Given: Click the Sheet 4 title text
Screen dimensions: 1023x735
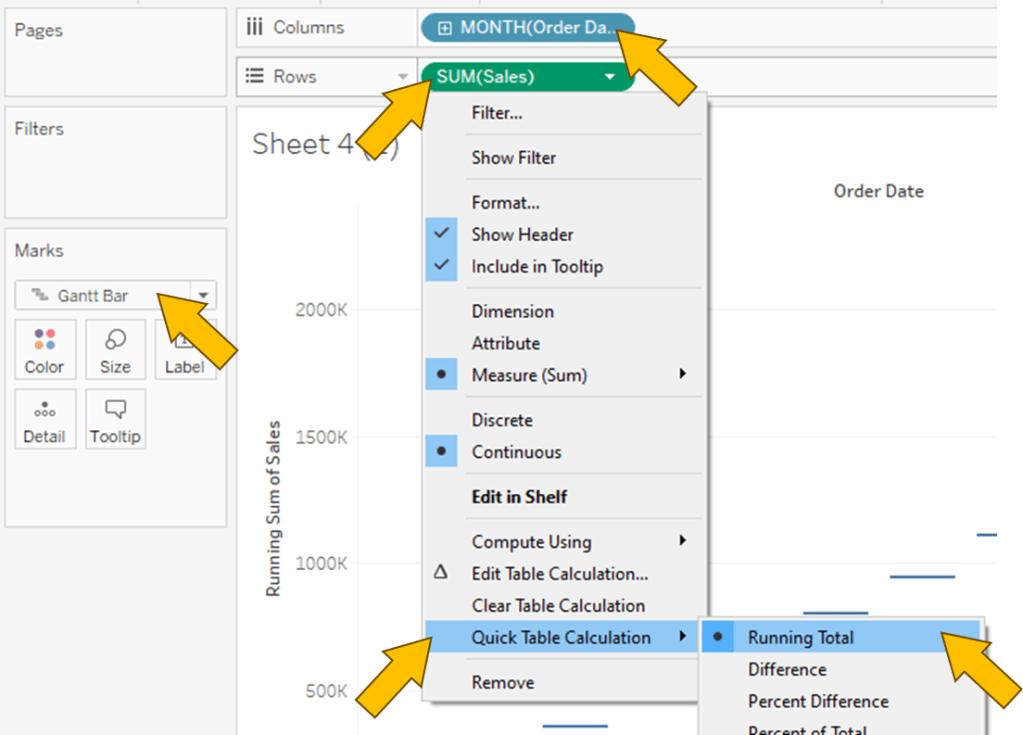Looking at the screenshot, I should (305, 145).
